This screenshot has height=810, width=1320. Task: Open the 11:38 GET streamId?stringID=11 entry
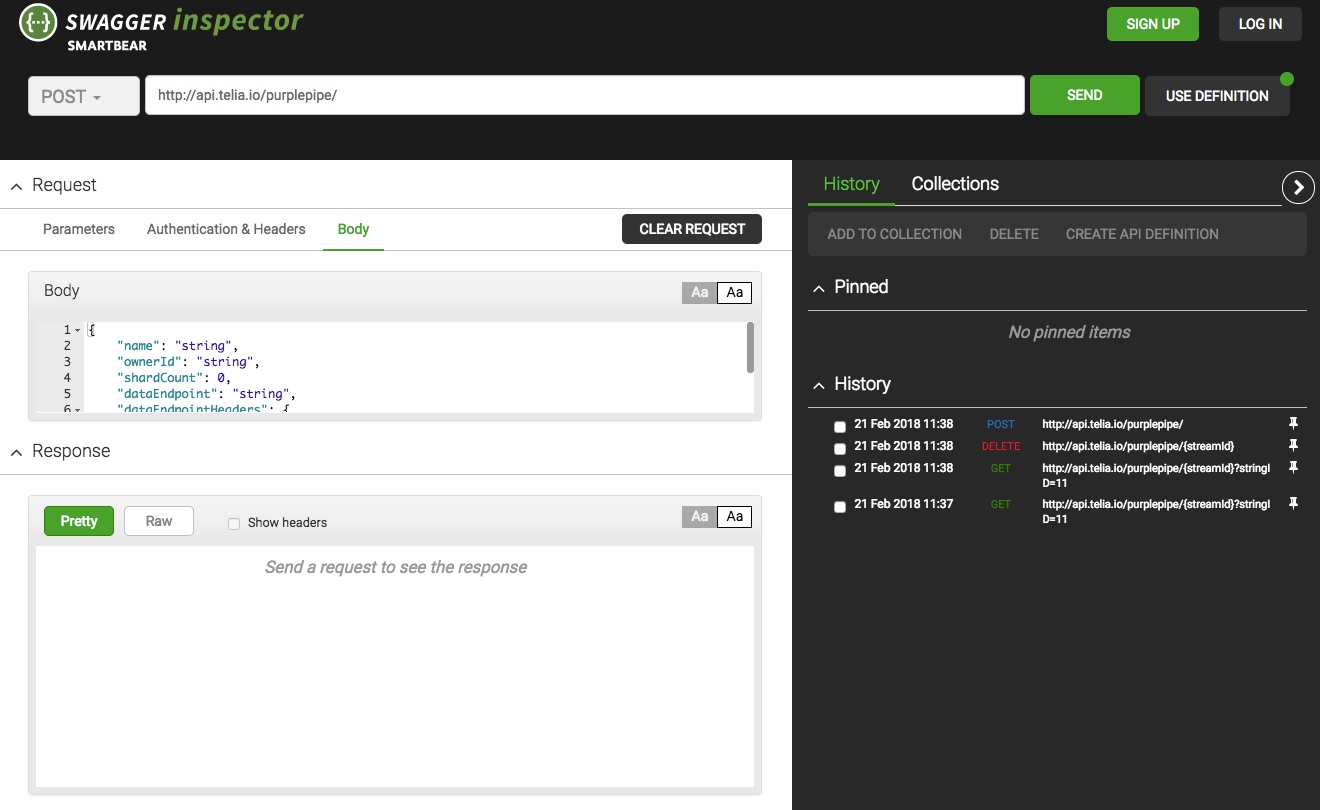pos(1156,475)
